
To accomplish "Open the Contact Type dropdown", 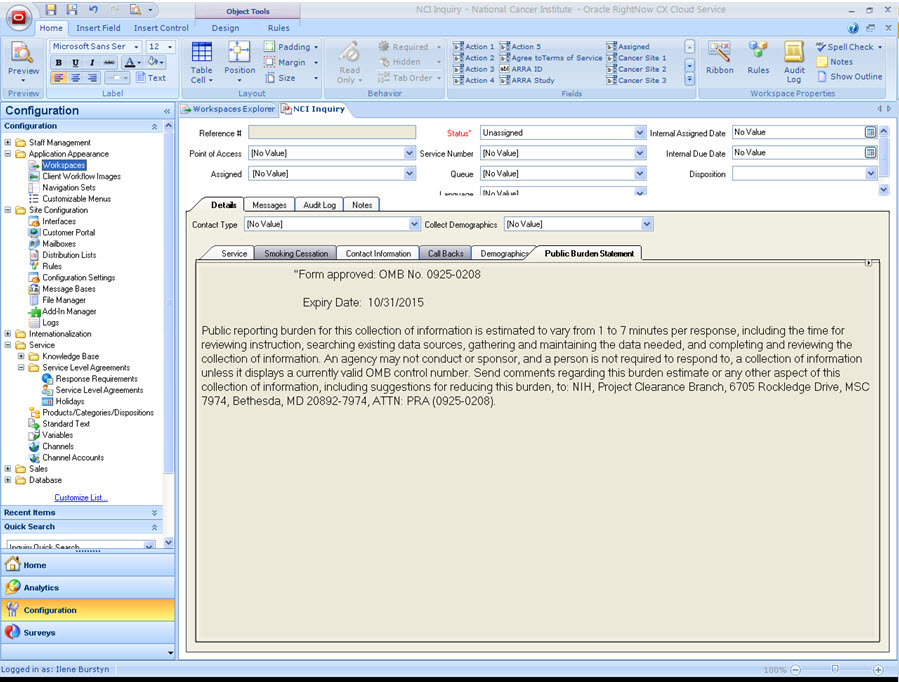I will coord(414,225).
